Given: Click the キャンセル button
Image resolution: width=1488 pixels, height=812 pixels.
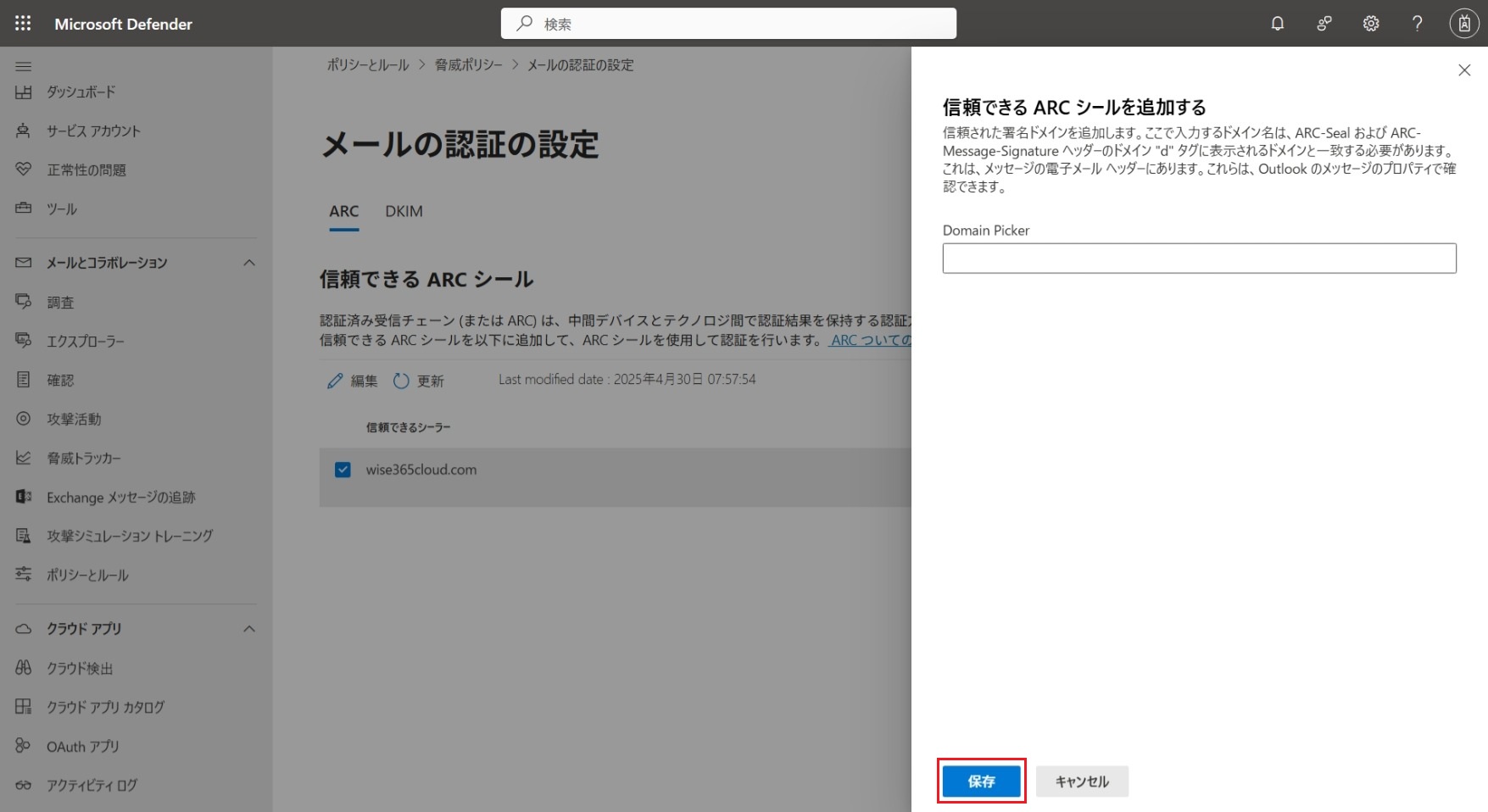Looking at the screenshot, I should 1081,781.
